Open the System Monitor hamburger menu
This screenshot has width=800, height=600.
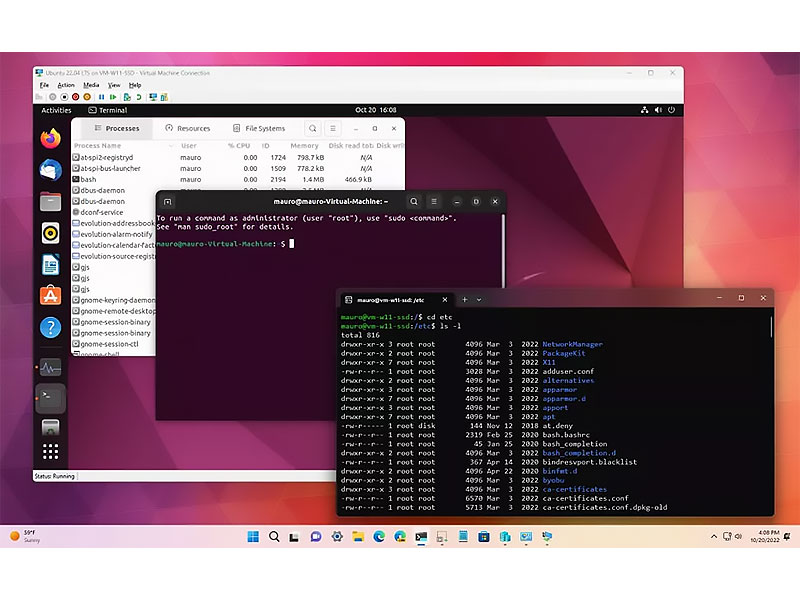(x=333, y=129)
